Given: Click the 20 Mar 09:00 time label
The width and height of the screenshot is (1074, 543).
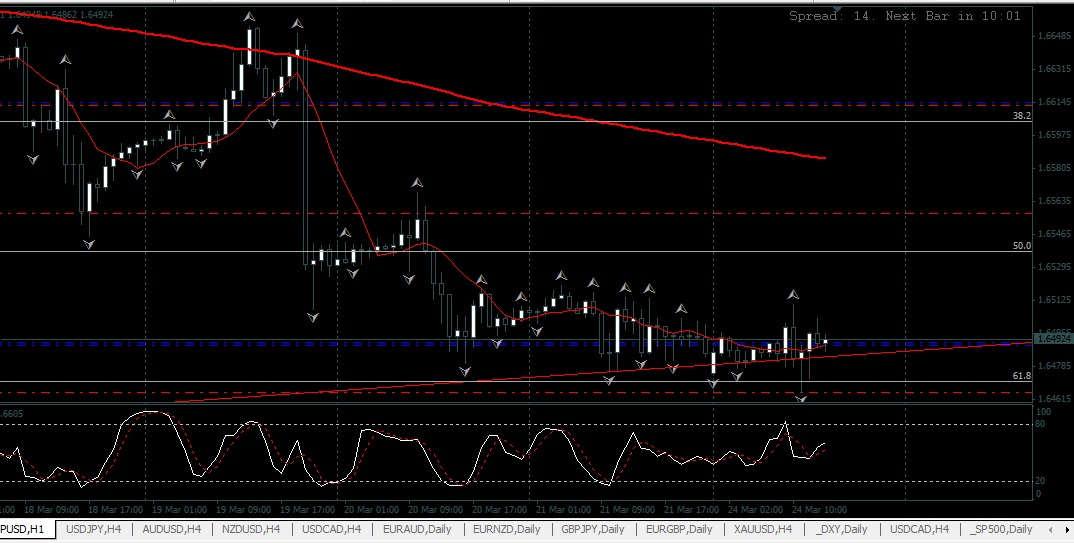Looking at the screenshot, I should coord(436,509).
